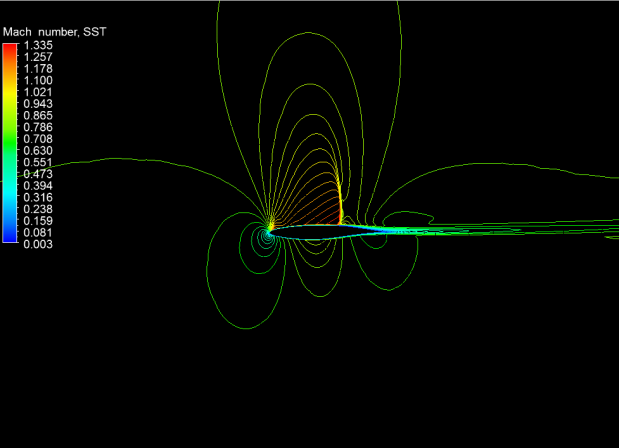619x448 pixels.
Task: Click the 0.473 legend value
Action: pyautogui.click(x=35, y=174)
